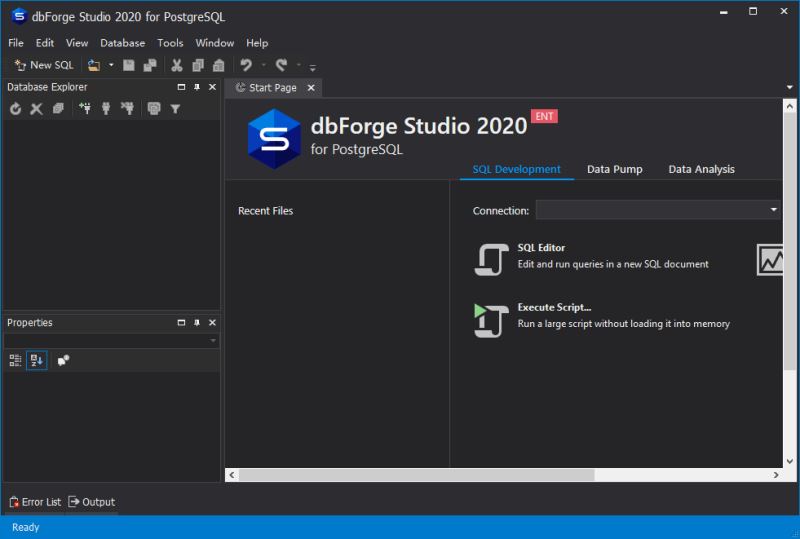The image size is (800, 539).
Task: Click the New Connection plug icon
Action: tap(85, 109)
